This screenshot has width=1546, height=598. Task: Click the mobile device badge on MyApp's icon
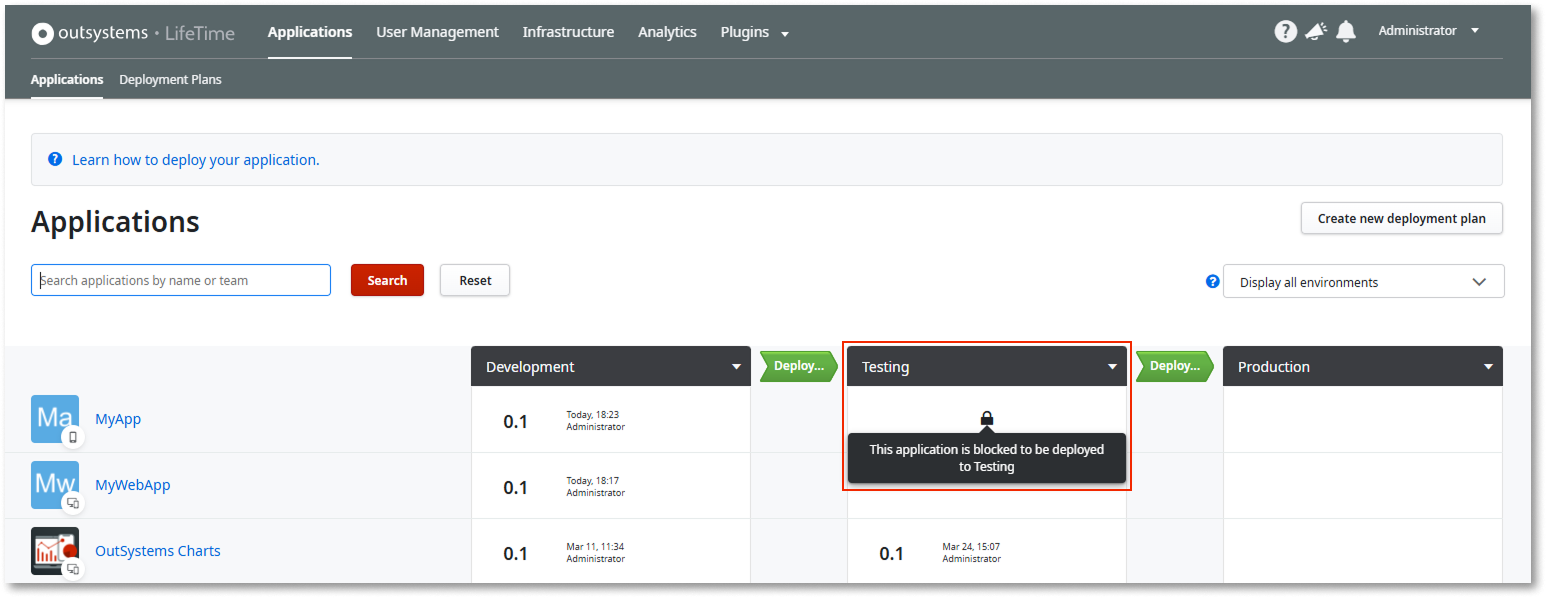point(73,437)
